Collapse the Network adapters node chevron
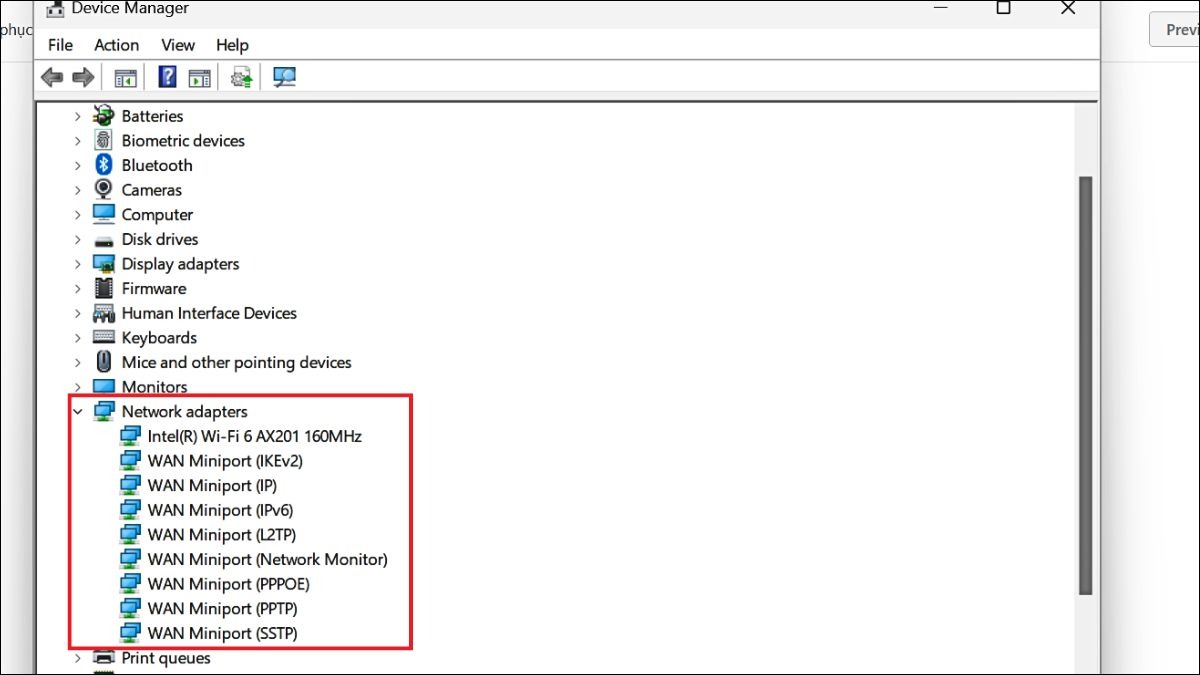This screenshot has height=675, width=1200. 78,411
